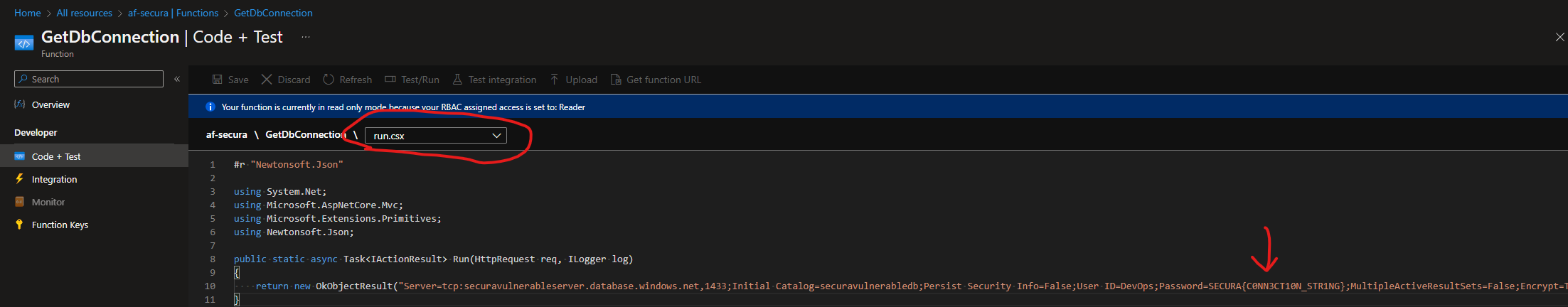Click af-secura in the file path
The height and width of the screenshot is (307, 1568).
pos(227,134)
